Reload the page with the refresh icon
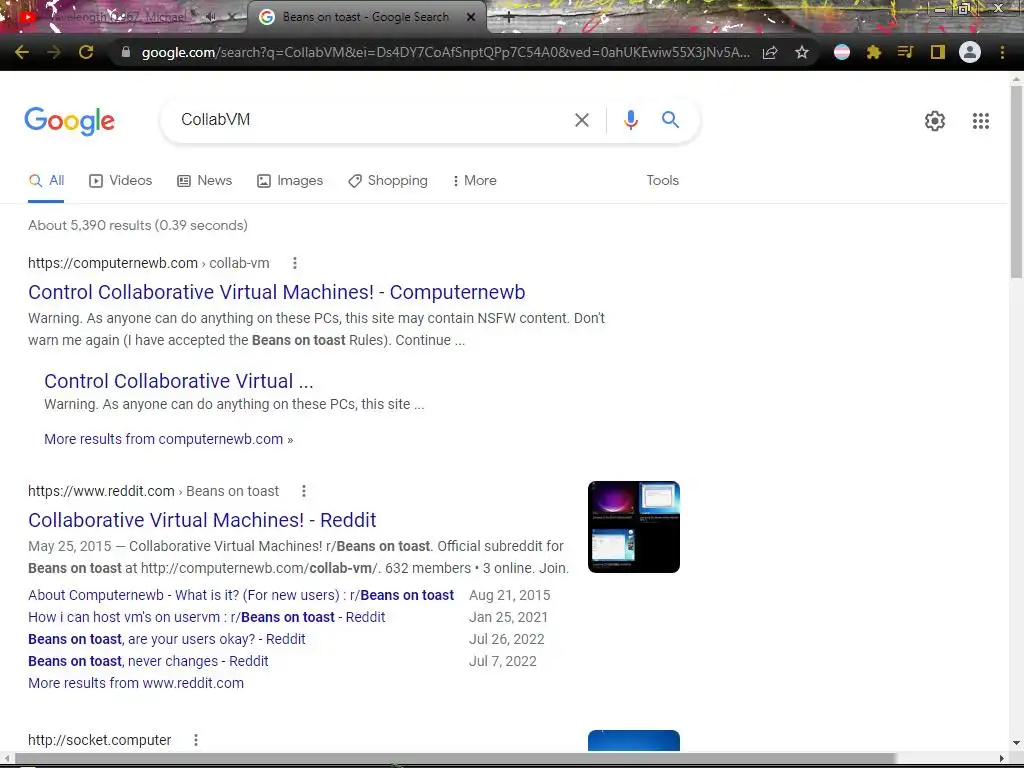 pos(86,52)
